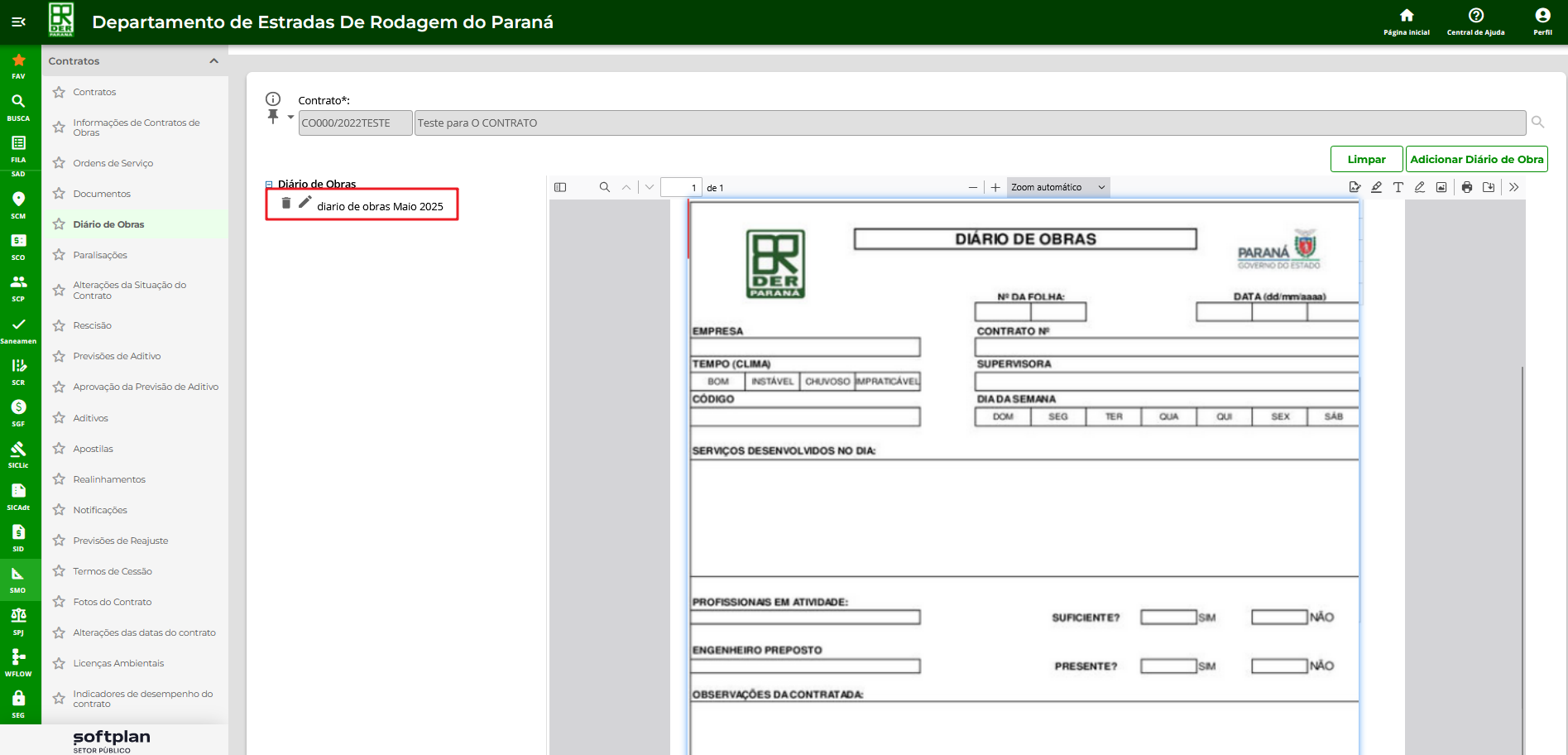Collapse the Contratos menu section
The width and height of the screenshot is (1568, 755).
coord(213,61)
